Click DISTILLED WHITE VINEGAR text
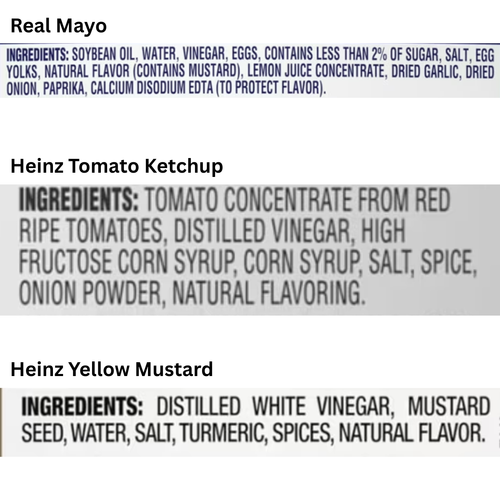Screen dimensions: 500x500 coord(275,406)
